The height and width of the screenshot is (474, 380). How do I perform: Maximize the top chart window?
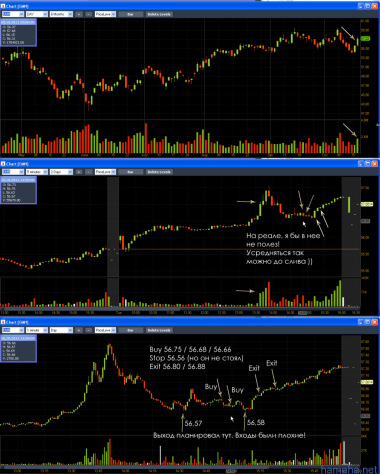coord(368,6)
